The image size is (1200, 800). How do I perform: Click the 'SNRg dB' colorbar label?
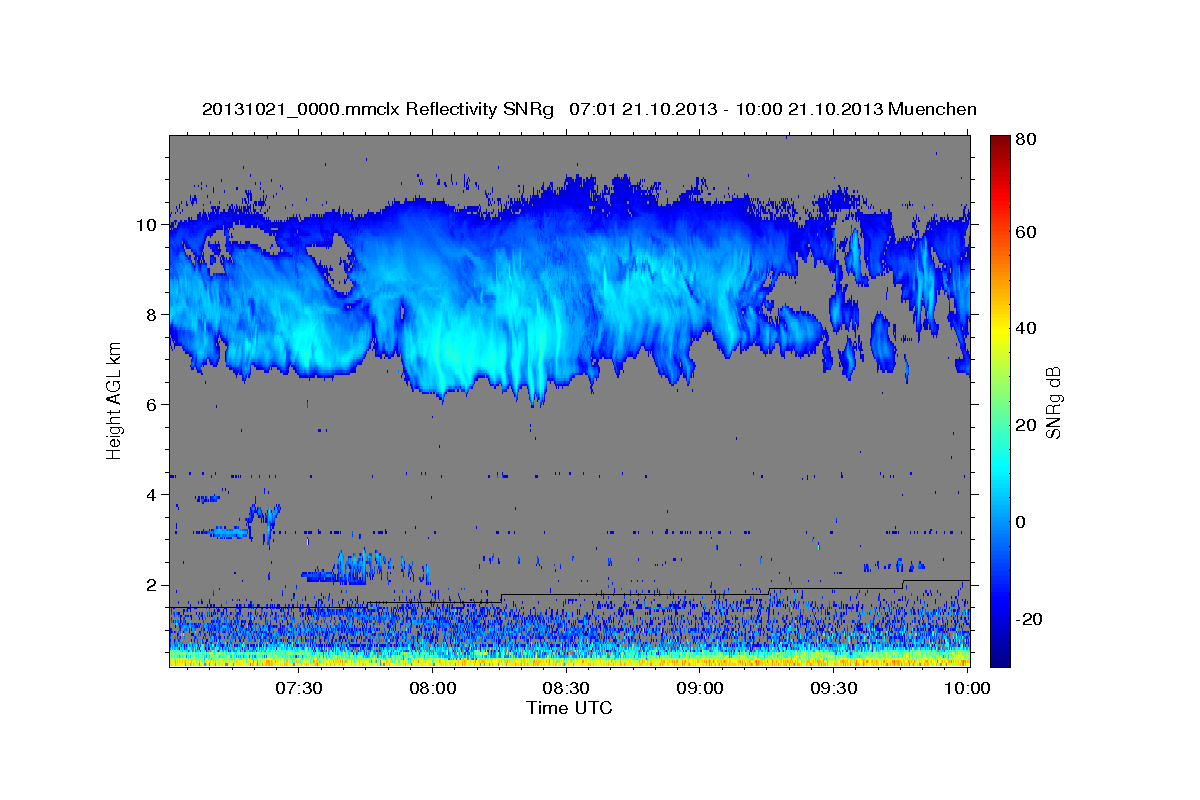[1053, 402]
